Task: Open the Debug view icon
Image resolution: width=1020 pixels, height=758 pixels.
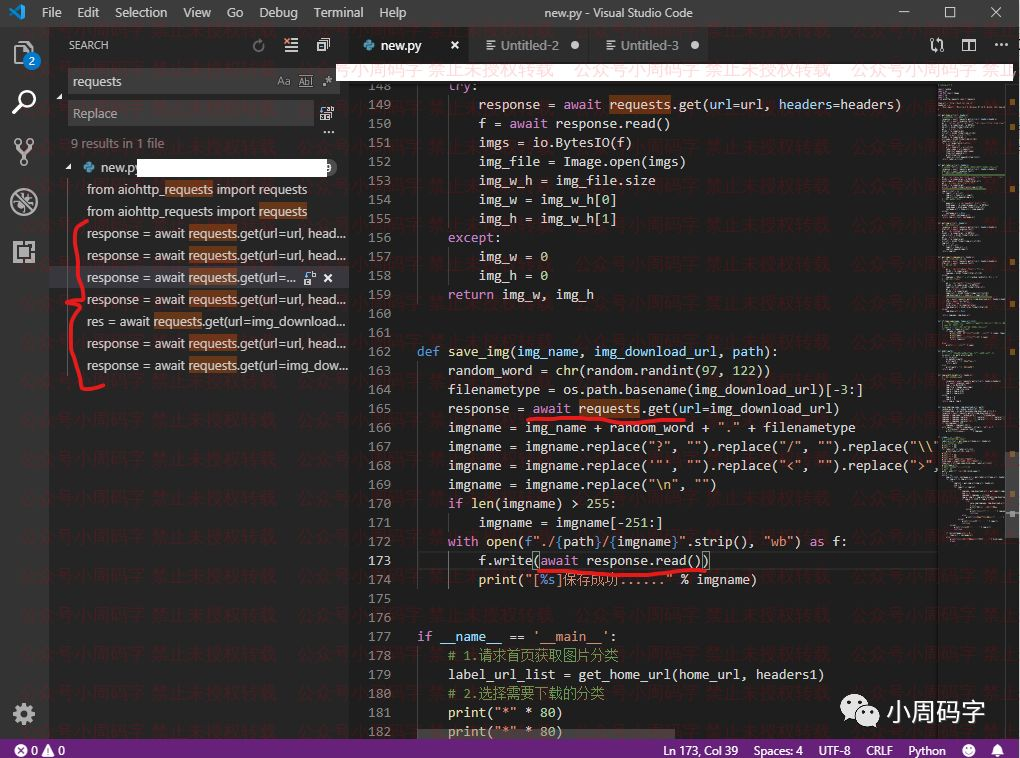Action: coord(23,202)
